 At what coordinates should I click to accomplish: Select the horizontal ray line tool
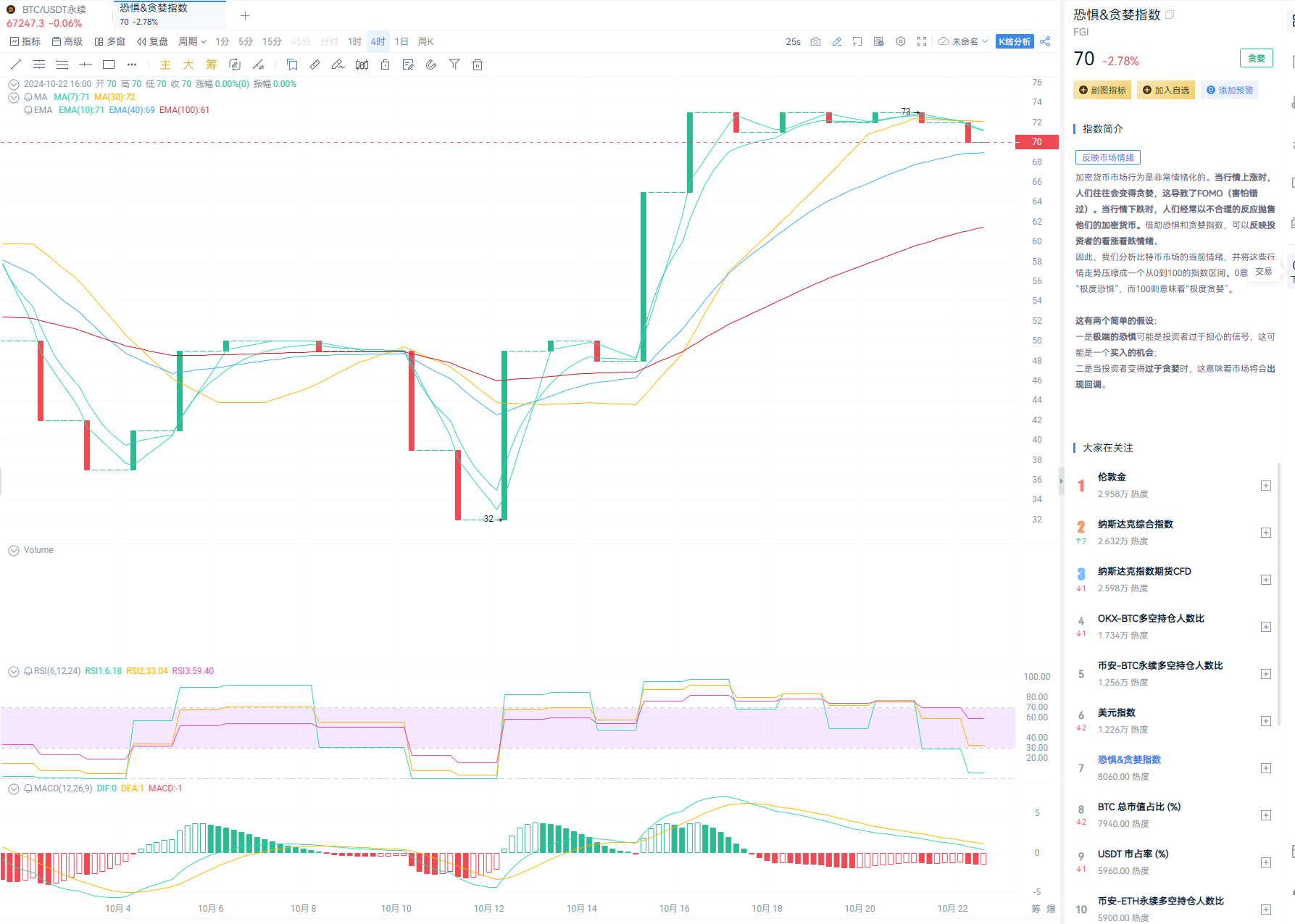86,64
